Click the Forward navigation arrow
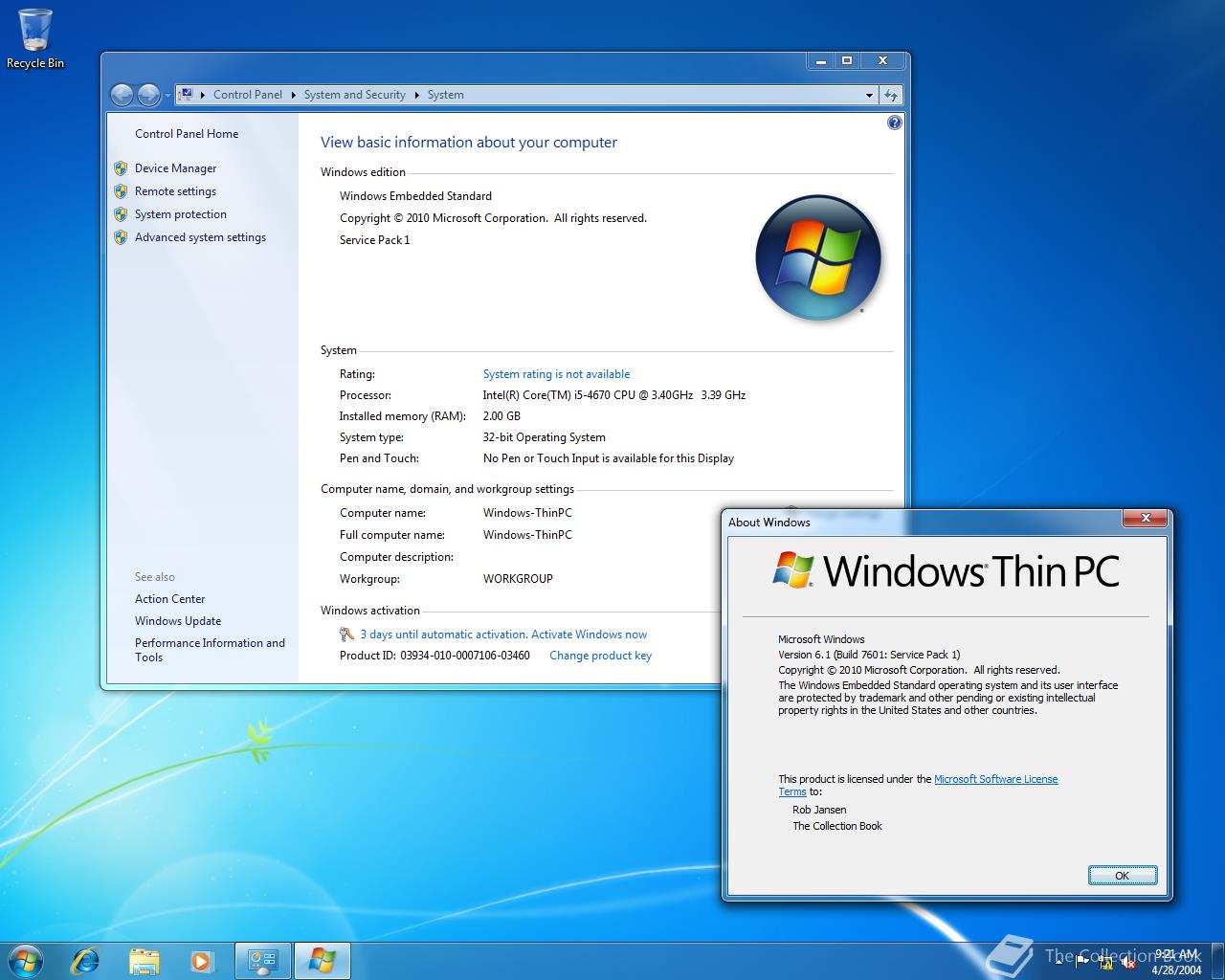The height and width of the screenshot is (980, 1225). [148, 95]
